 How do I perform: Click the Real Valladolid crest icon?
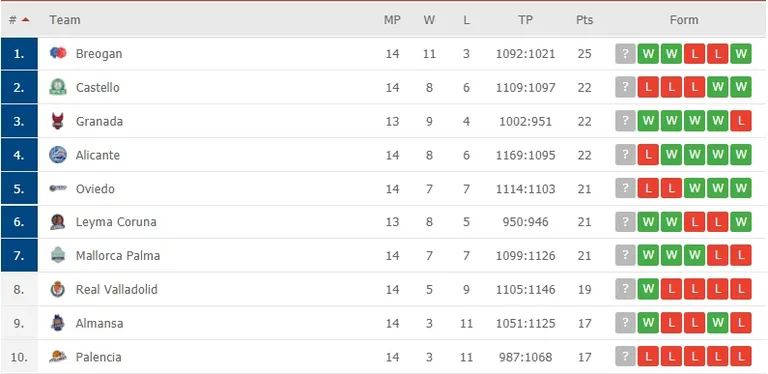tap(58, 289)
